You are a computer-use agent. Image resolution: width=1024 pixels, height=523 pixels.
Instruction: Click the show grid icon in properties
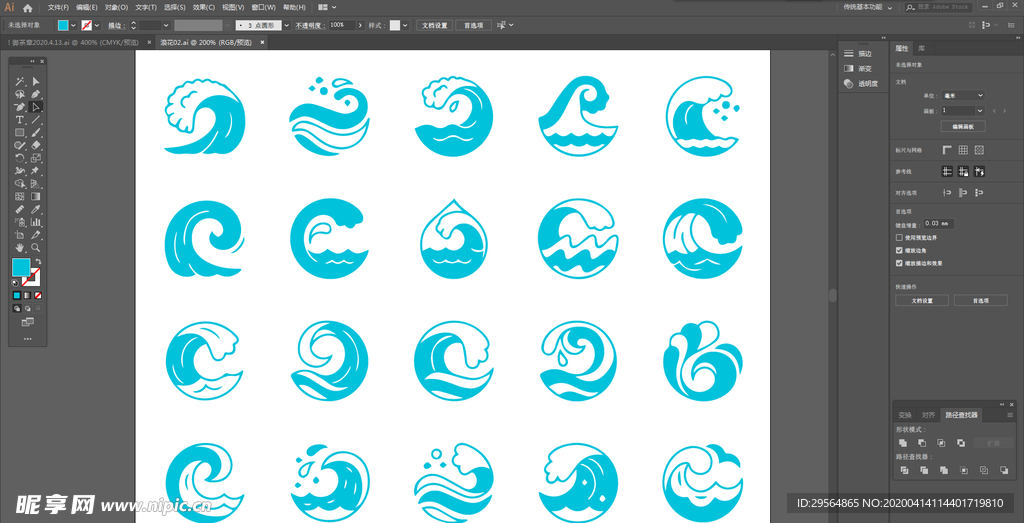coord(963,150)
